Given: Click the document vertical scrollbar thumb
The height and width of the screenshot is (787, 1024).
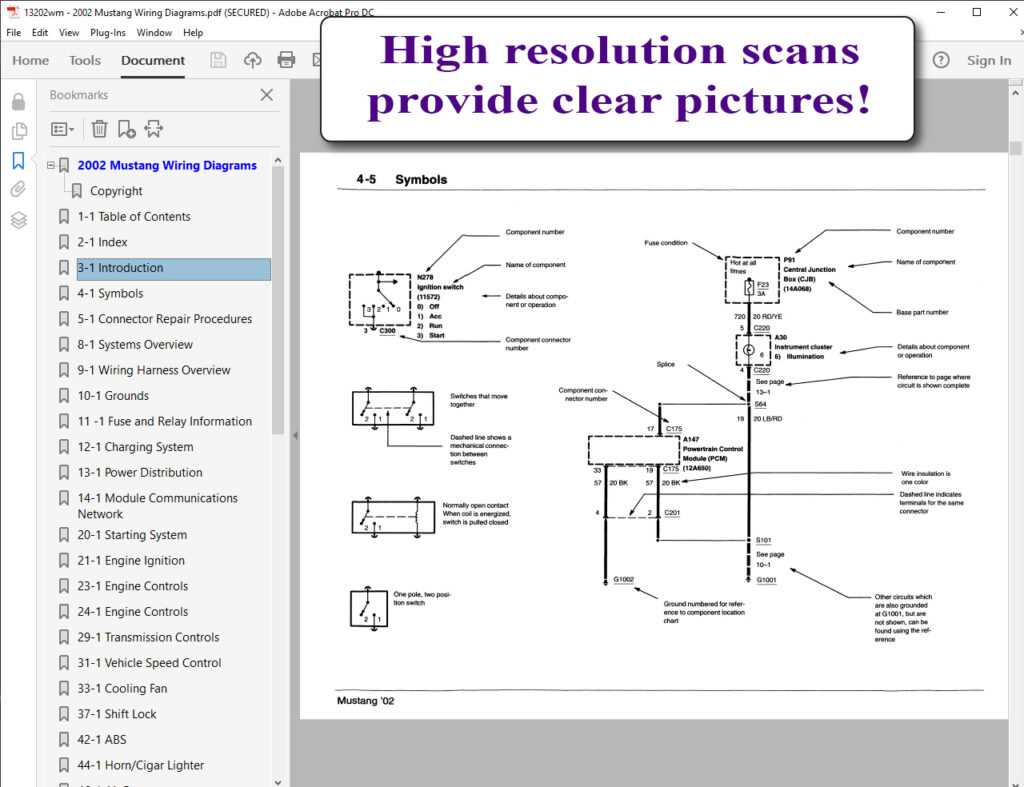Looking at the screenshot, I should click(x=1016, y=148).
